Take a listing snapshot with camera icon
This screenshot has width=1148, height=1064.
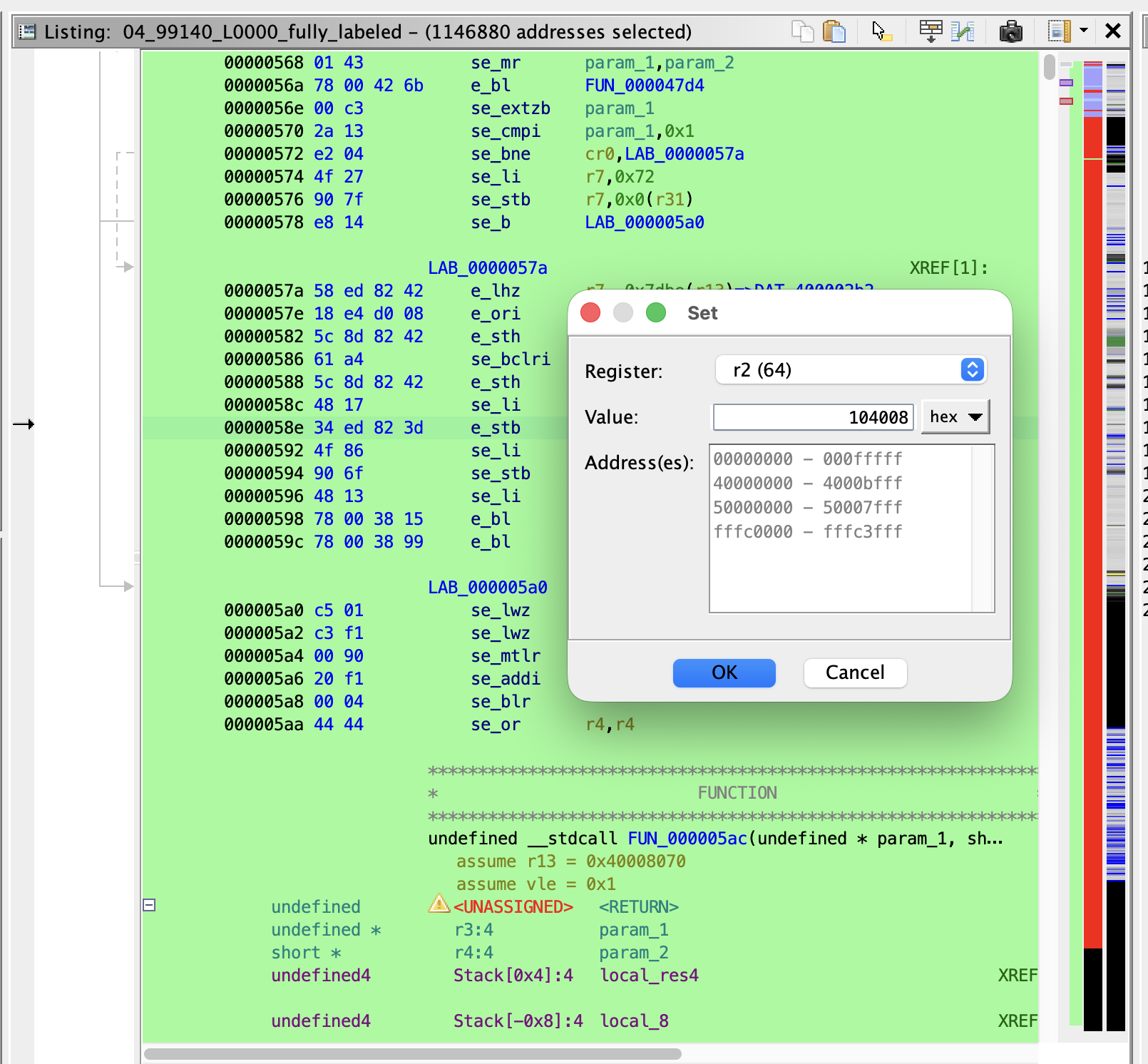coord(1010,31)
